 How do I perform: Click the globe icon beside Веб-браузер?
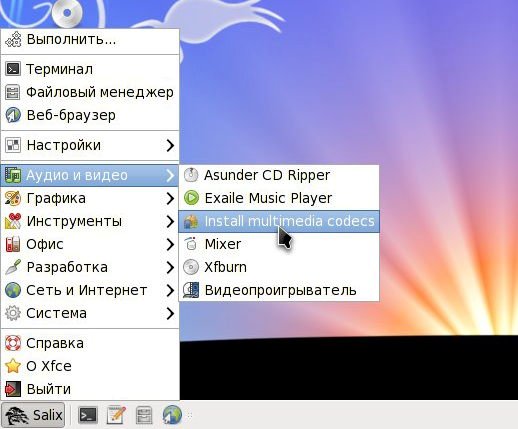(13, 115)
